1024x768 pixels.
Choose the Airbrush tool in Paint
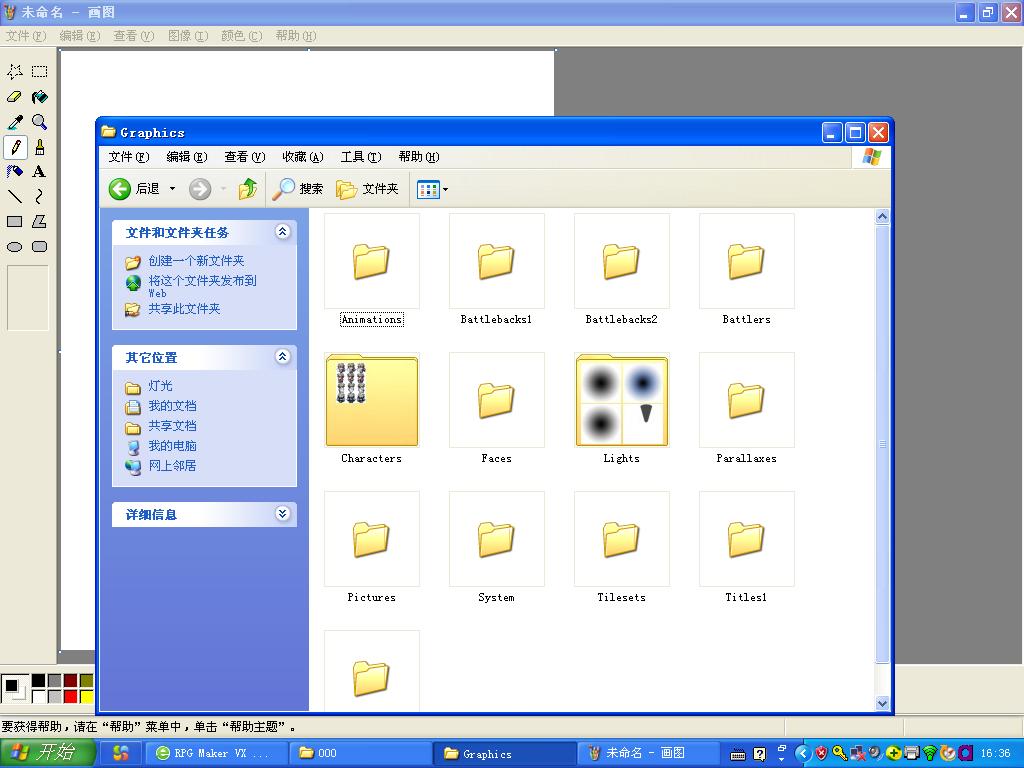coord(14,172)
